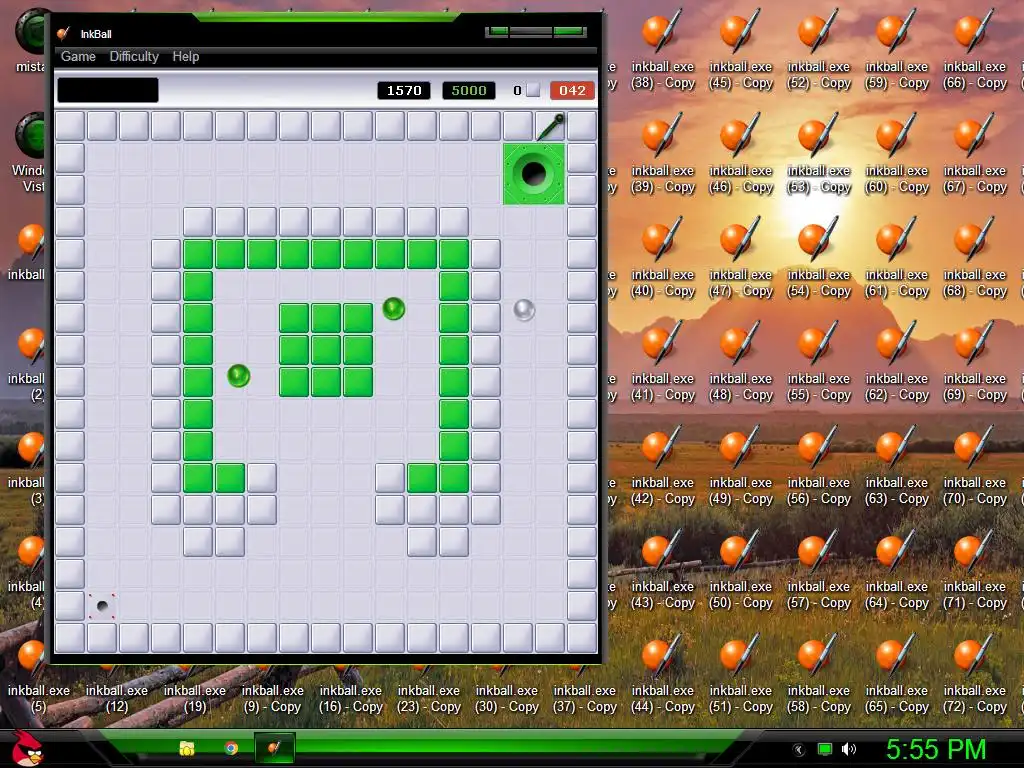Open inkball.exe (23) - Copy desktop icon
The width and height of the screenshot is (1024, 768).
428,692
